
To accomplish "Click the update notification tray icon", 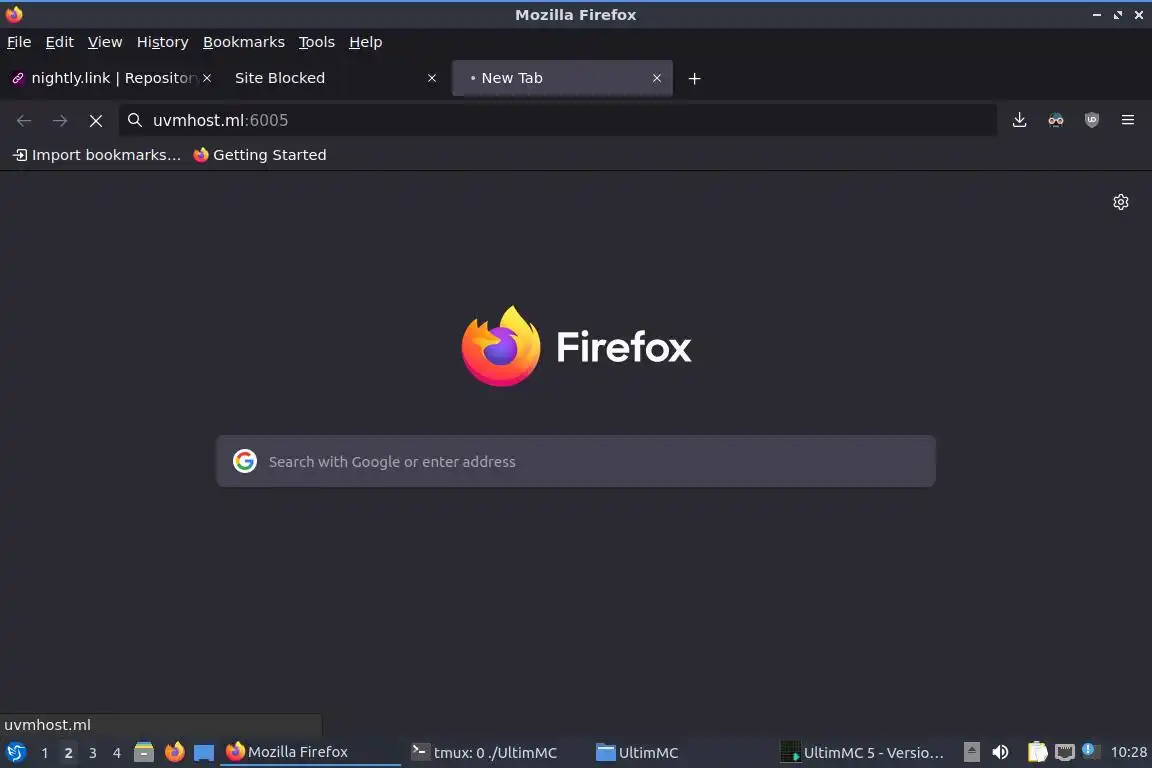I will coord(1090,751).
